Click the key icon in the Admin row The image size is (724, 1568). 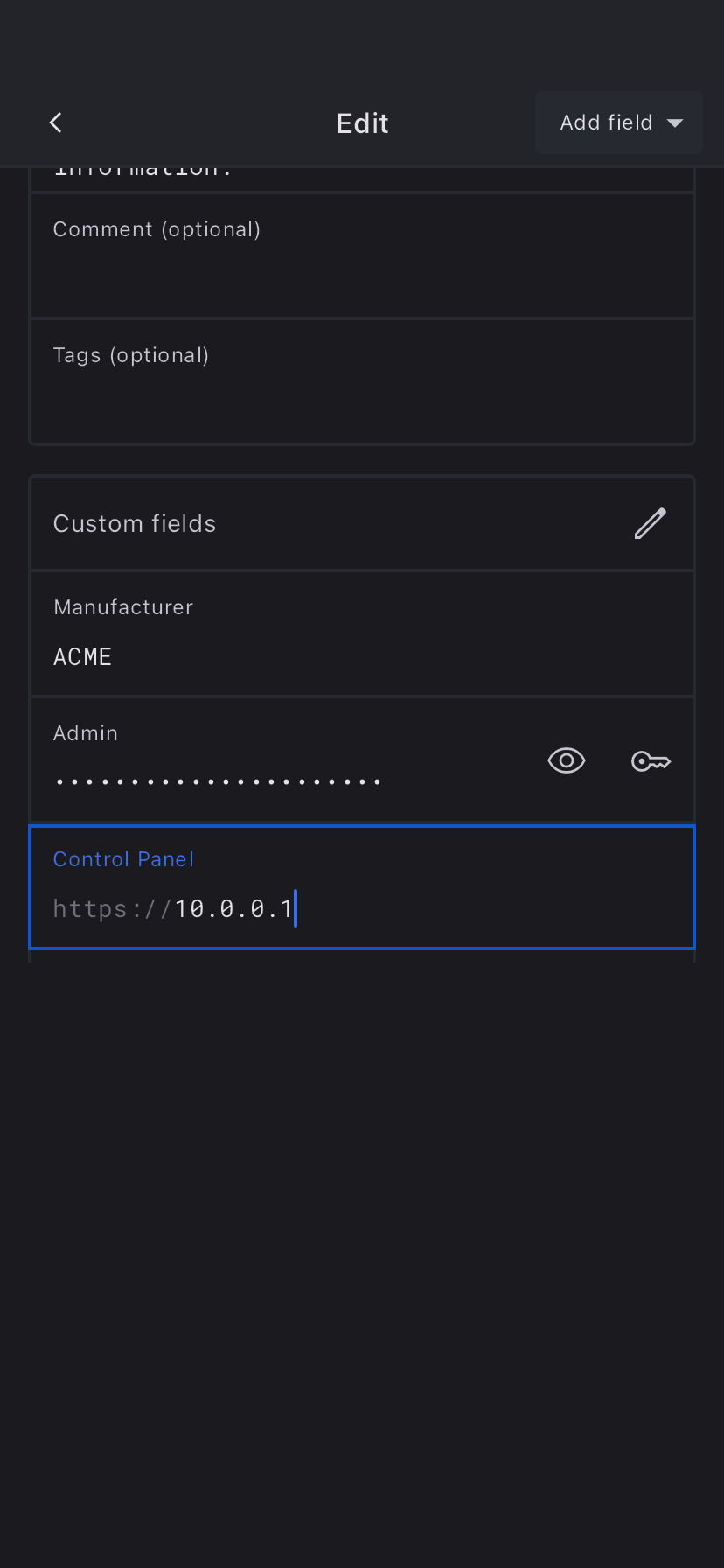[651, 761]
